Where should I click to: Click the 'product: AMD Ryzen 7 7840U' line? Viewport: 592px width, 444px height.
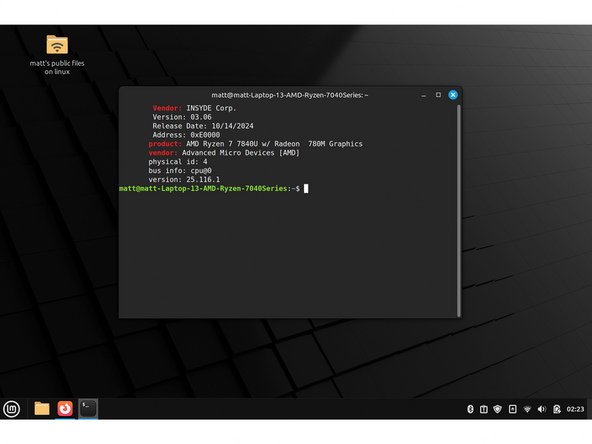pyautogui.click(x=256, y=144)
